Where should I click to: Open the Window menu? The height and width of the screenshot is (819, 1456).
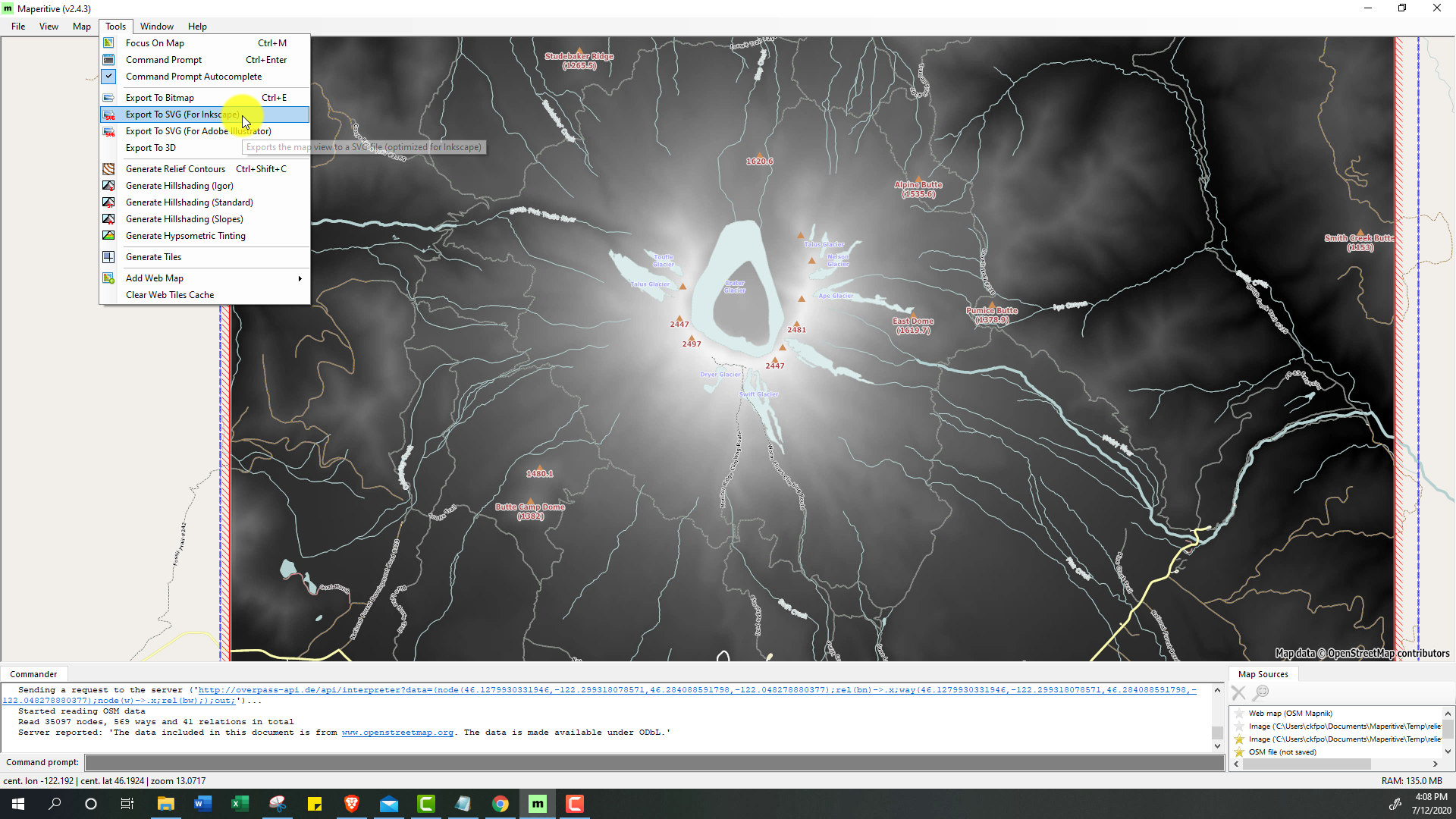[x=156, y=27]
